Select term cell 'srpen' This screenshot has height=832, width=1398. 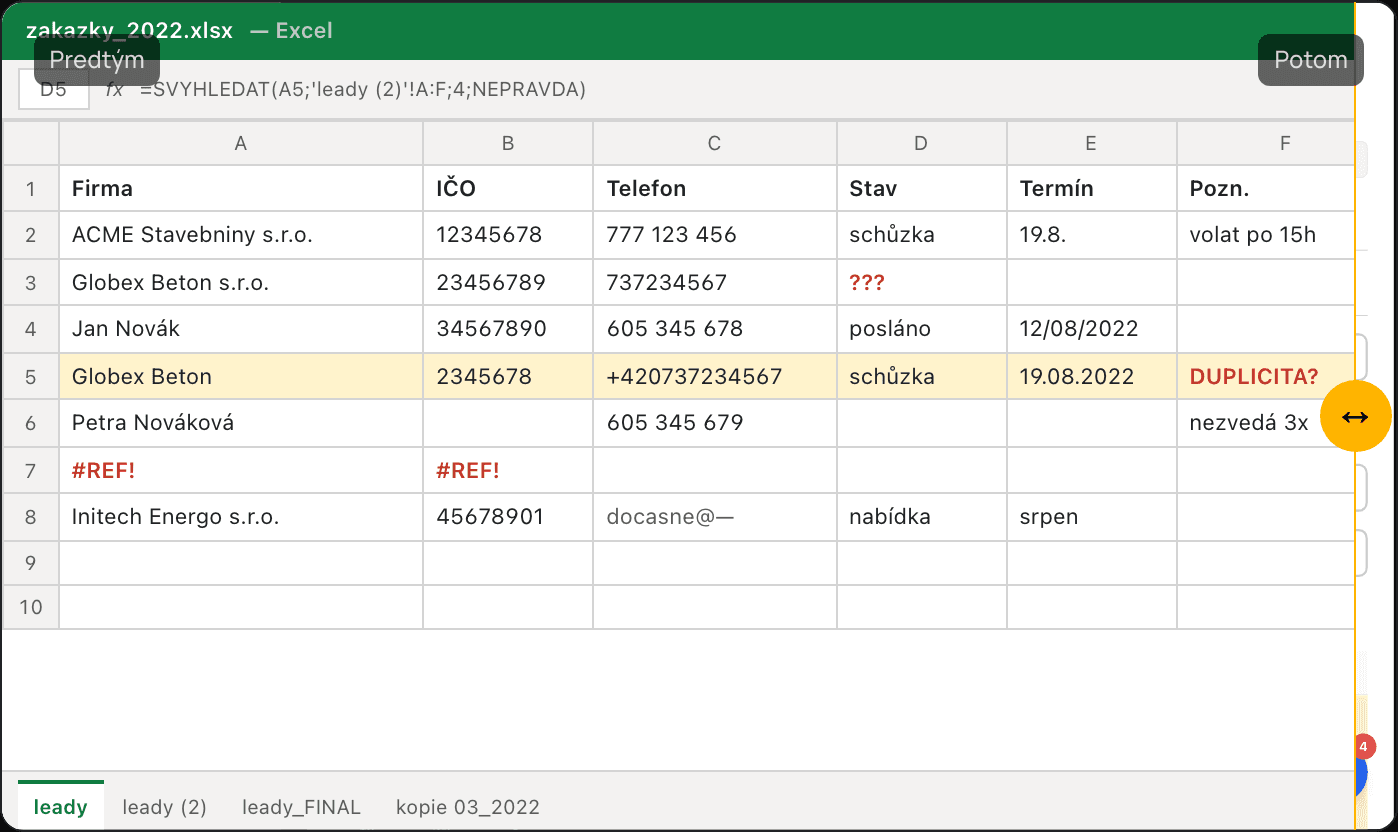(1092, 517)
